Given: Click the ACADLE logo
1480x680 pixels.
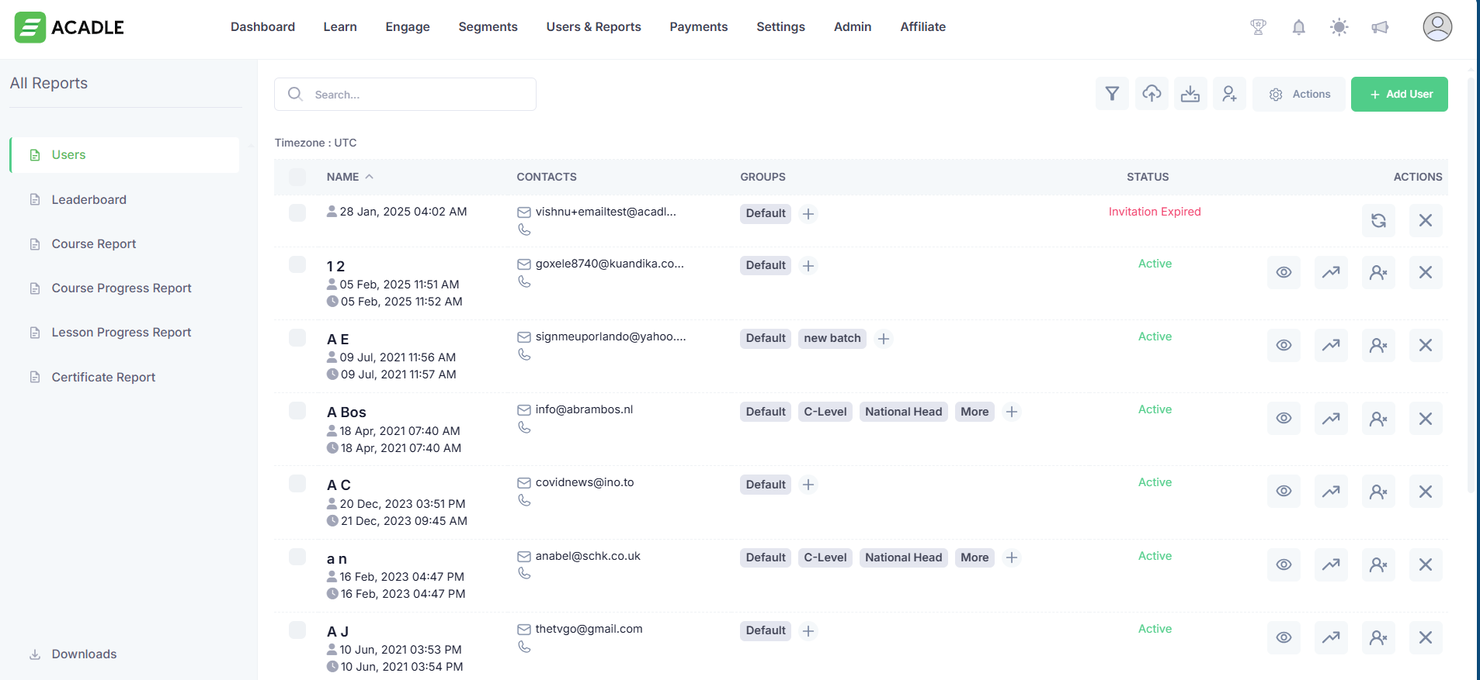Looking at the screenshot, I should pyautogui.click(x=69, y=27).
